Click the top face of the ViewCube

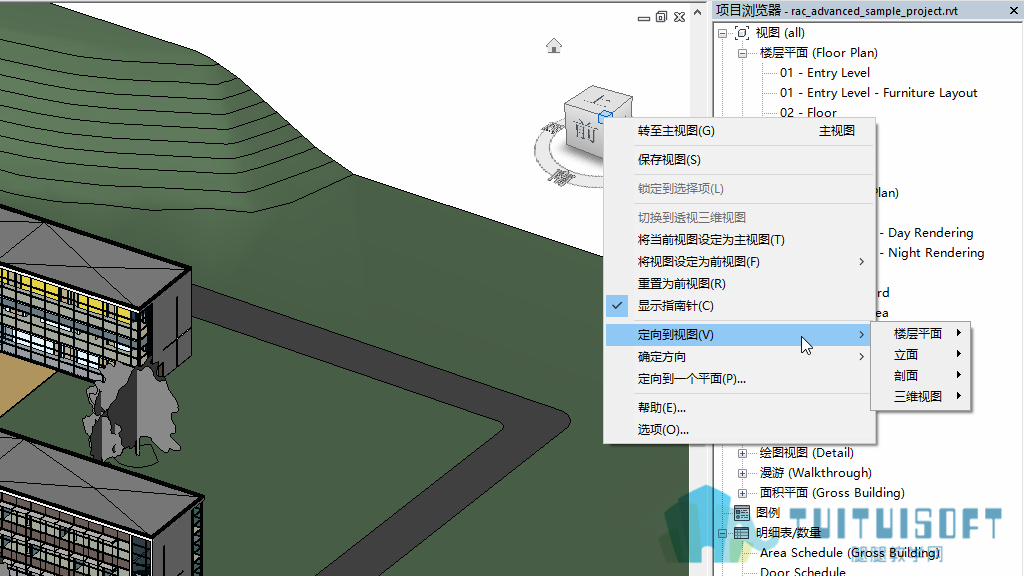[x=598, y=99]
